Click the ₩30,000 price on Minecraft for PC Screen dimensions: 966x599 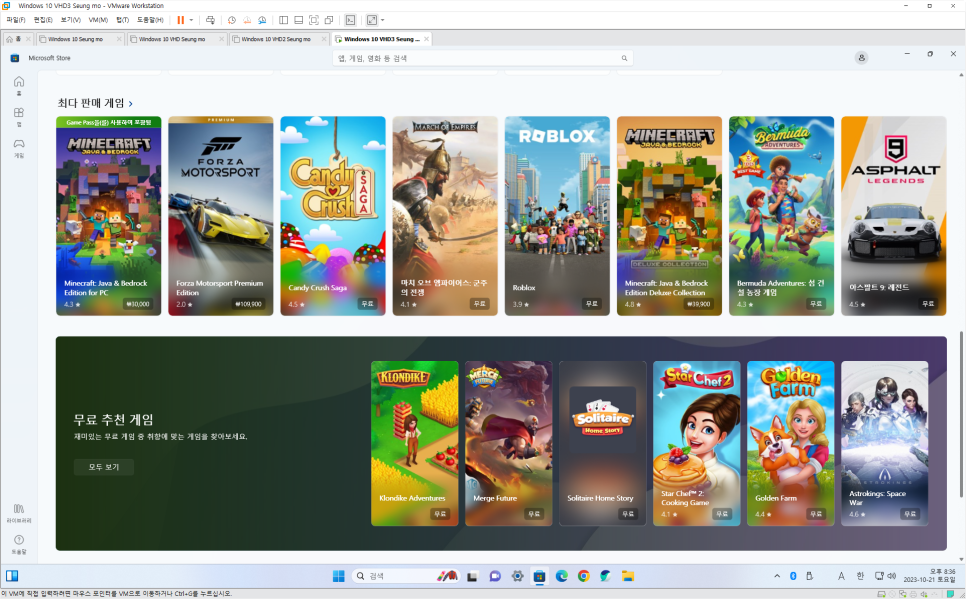pos(138,304)
